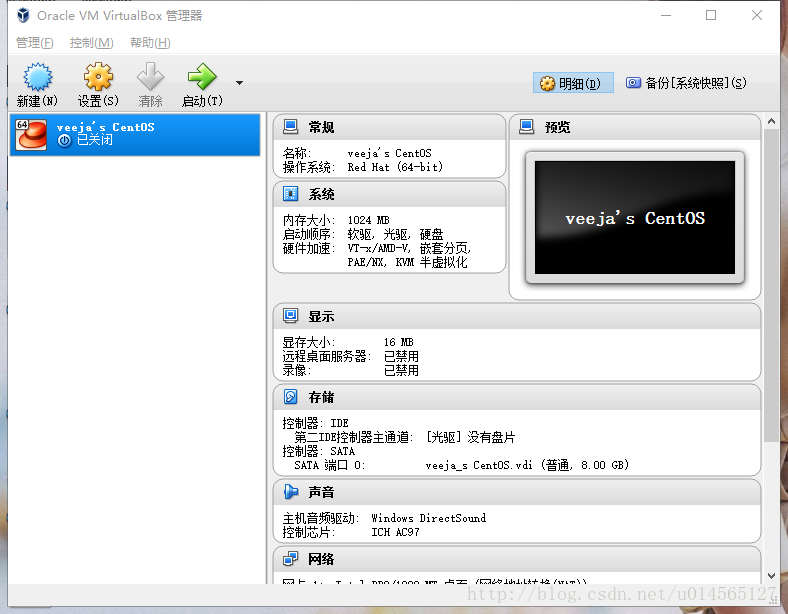Minimize the VirtualBox Manager window
The image size is (788, 614).
coord(666,16)
